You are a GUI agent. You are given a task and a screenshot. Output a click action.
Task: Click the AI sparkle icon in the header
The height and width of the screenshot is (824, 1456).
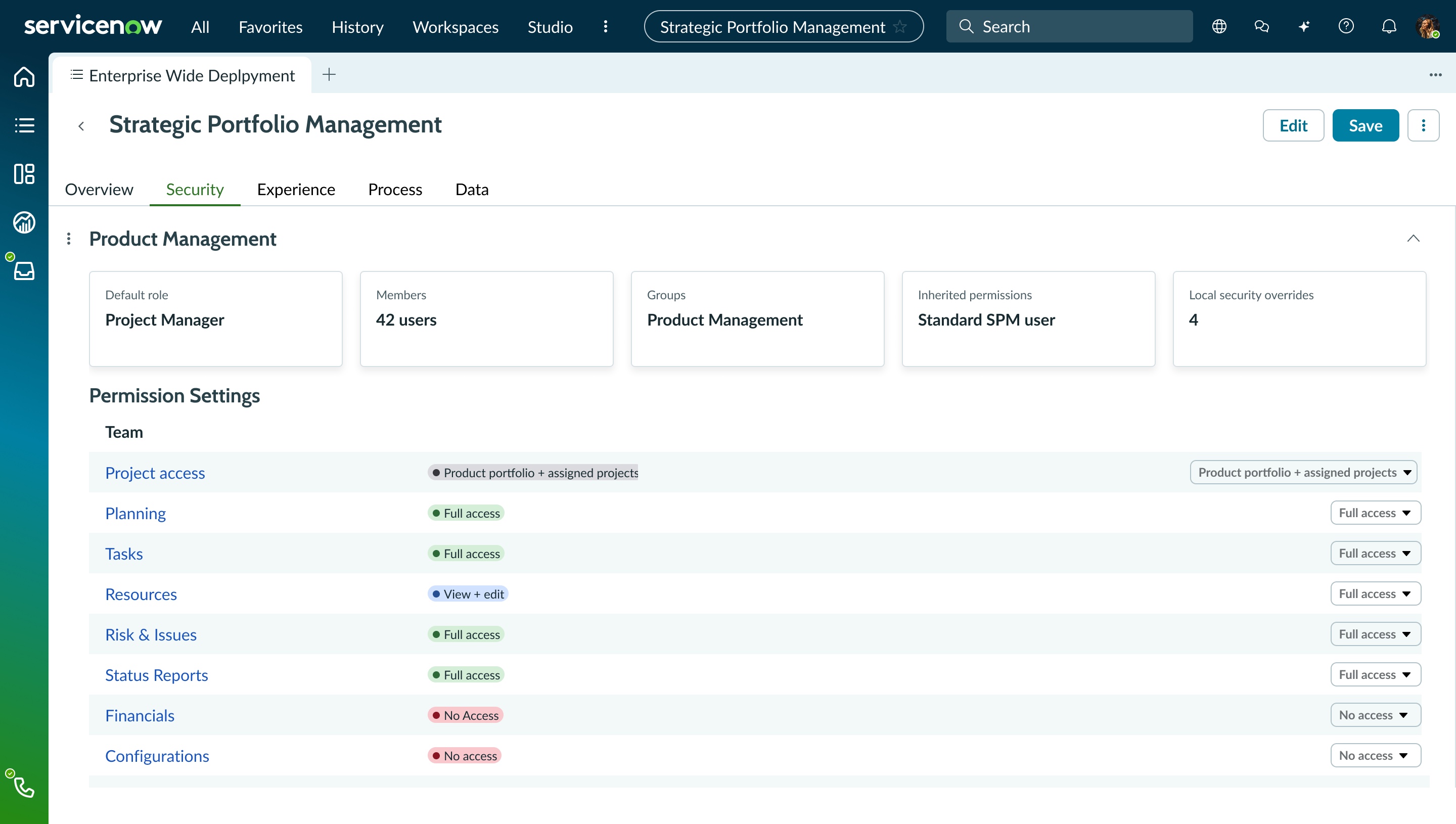1304,26
